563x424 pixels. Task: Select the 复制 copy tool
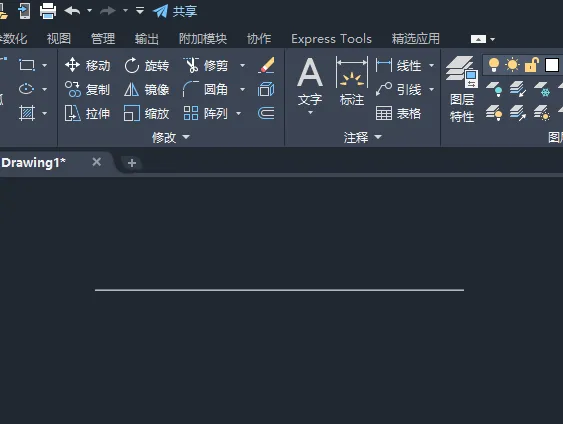88,89
